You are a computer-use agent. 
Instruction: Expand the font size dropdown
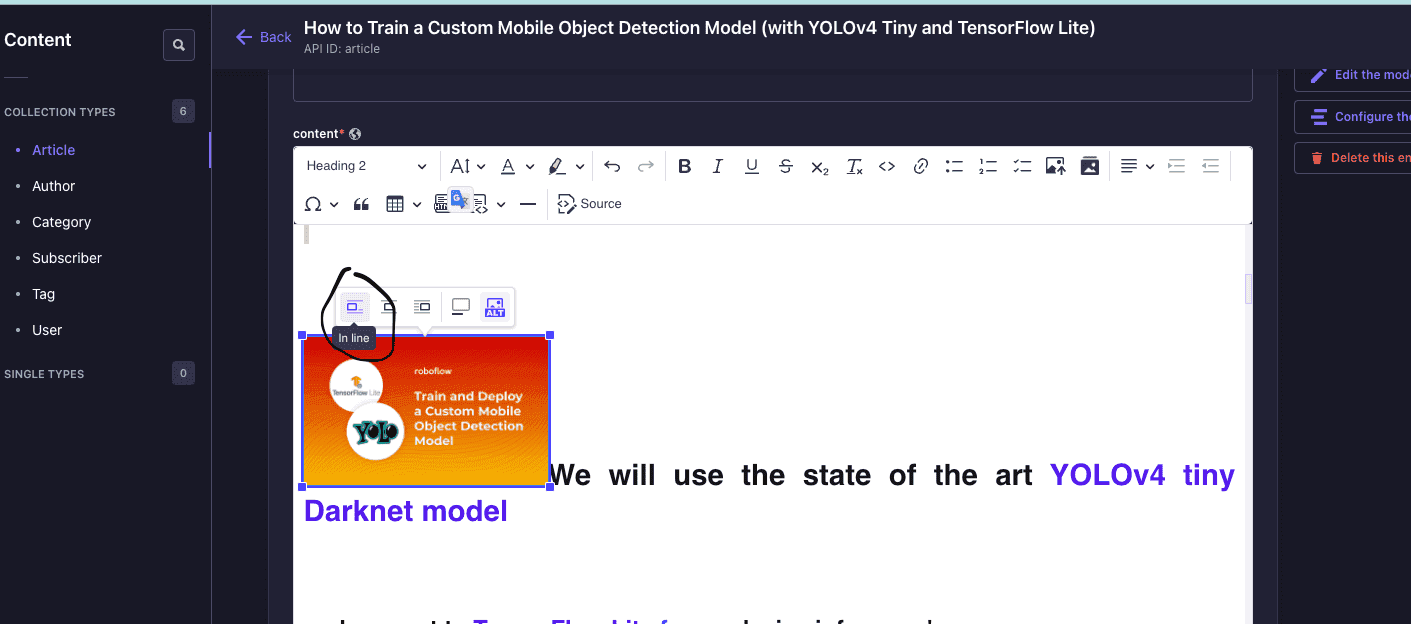tap(467, 166)
